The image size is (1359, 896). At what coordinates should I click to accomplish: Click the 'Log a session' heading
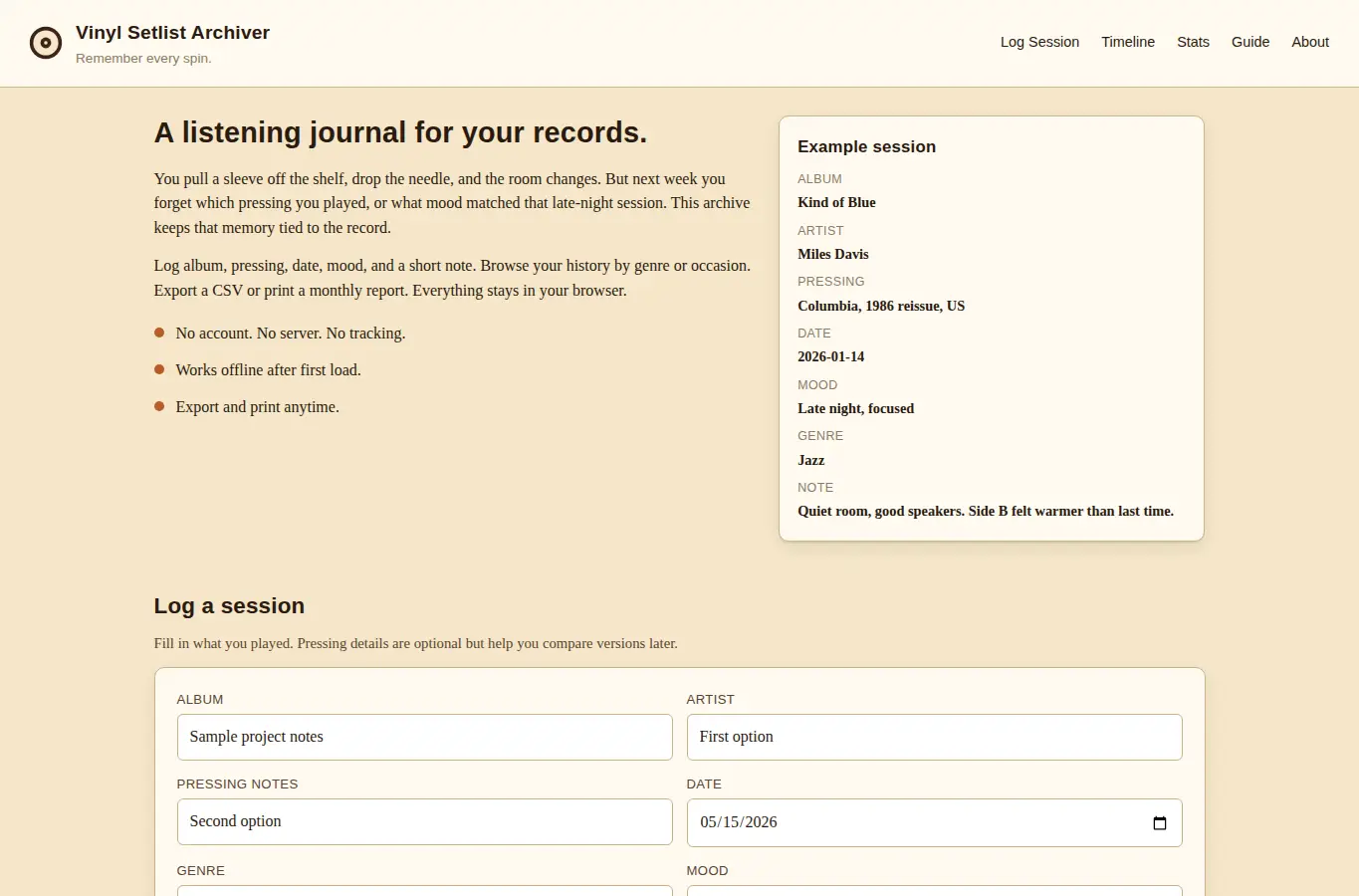tap(229, 605)
